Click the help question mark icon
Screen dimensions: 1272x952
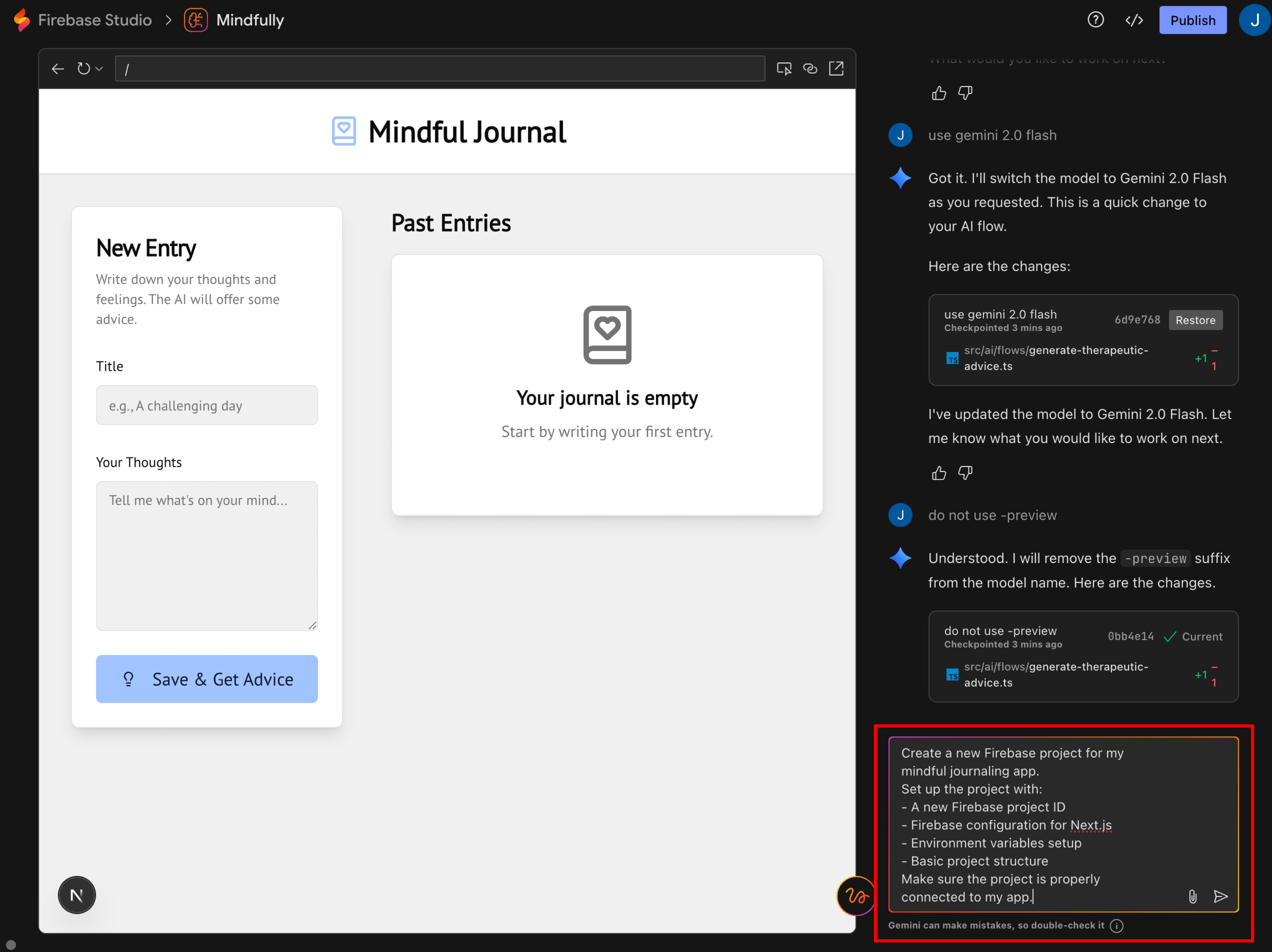(x=1096, y=19)
